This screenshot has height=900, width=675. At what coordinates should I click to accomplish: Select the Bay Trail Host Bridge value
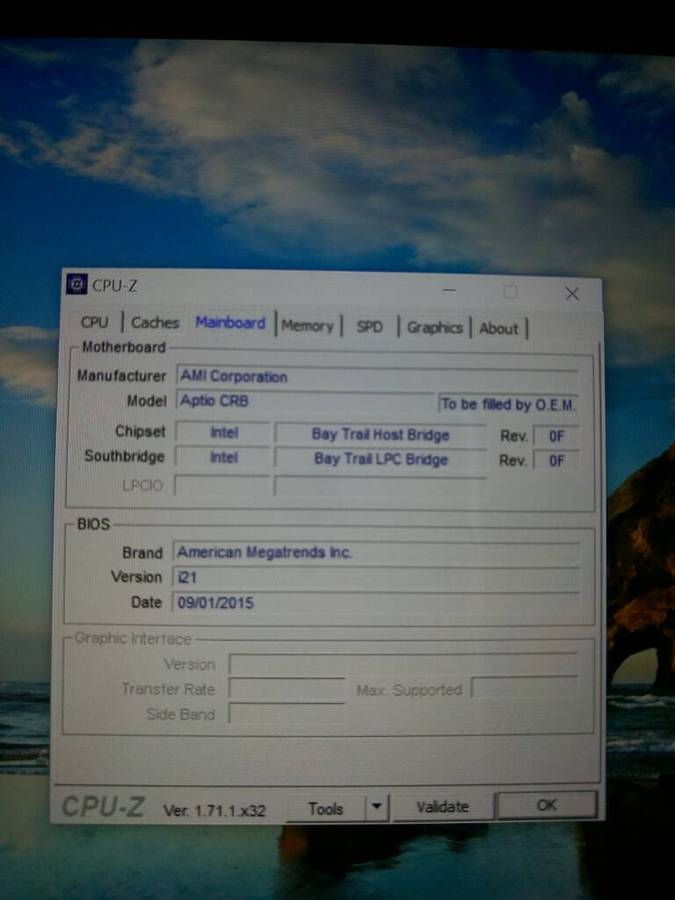point(380,435)
